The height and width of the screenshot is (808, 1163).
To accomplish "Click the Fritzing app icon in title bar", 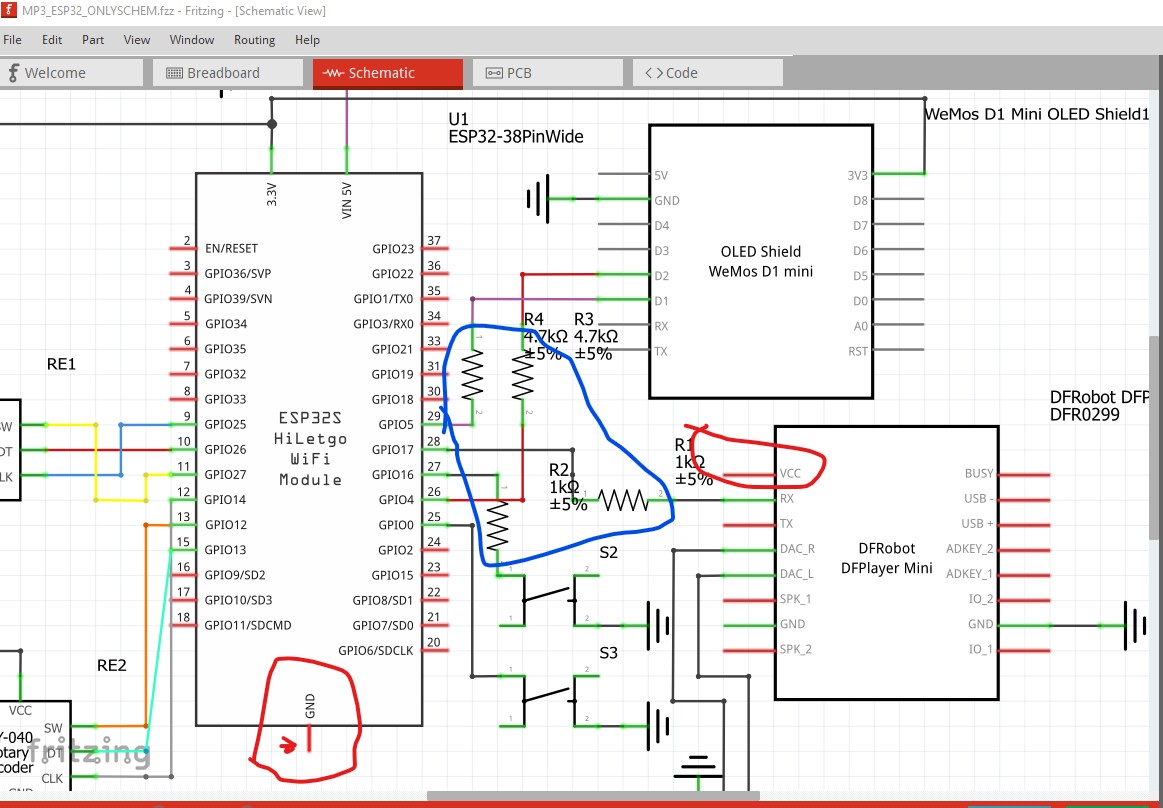I will pos(8,10).
